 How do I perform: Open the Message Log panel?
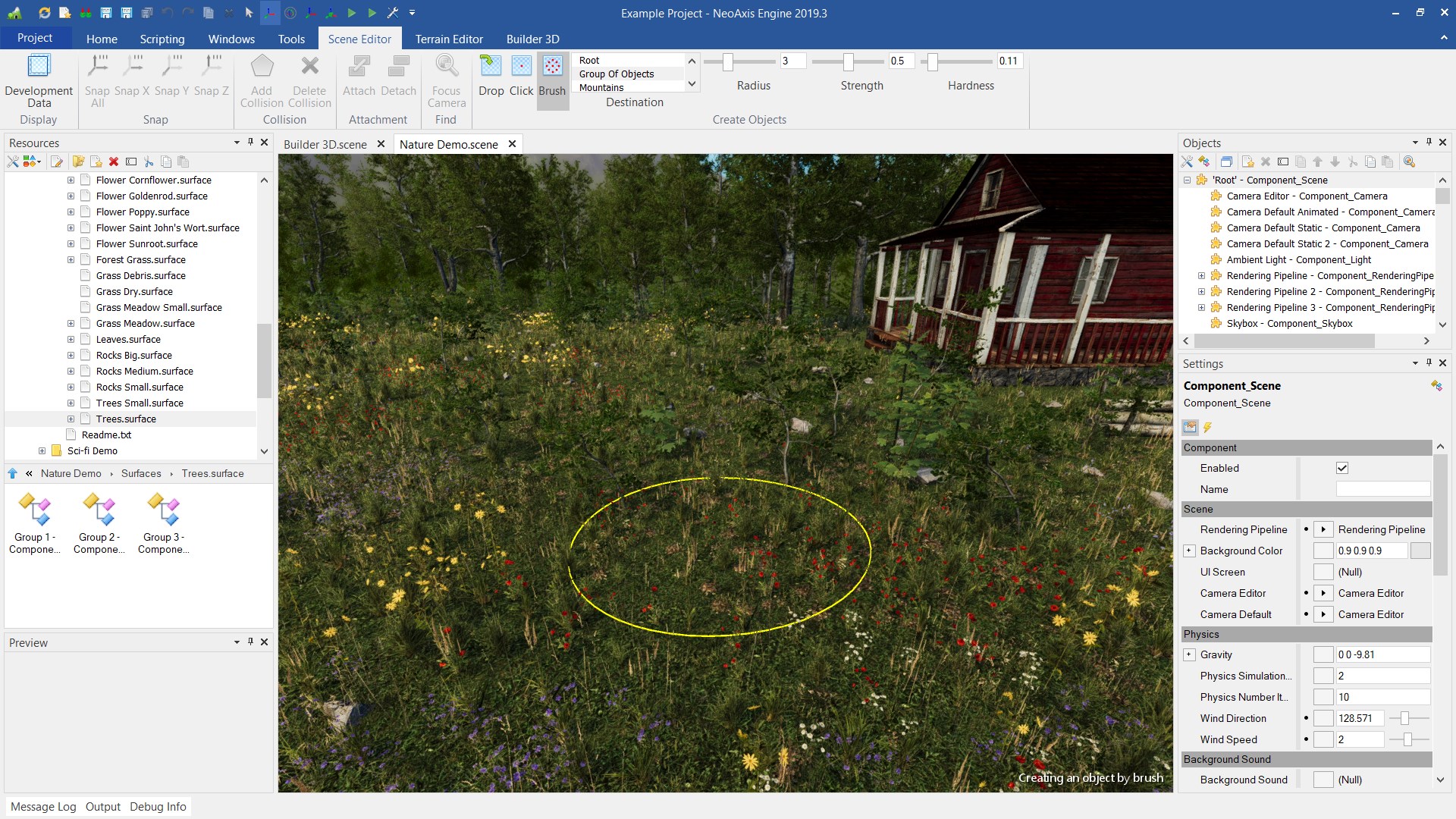click(x=43, y=806)
